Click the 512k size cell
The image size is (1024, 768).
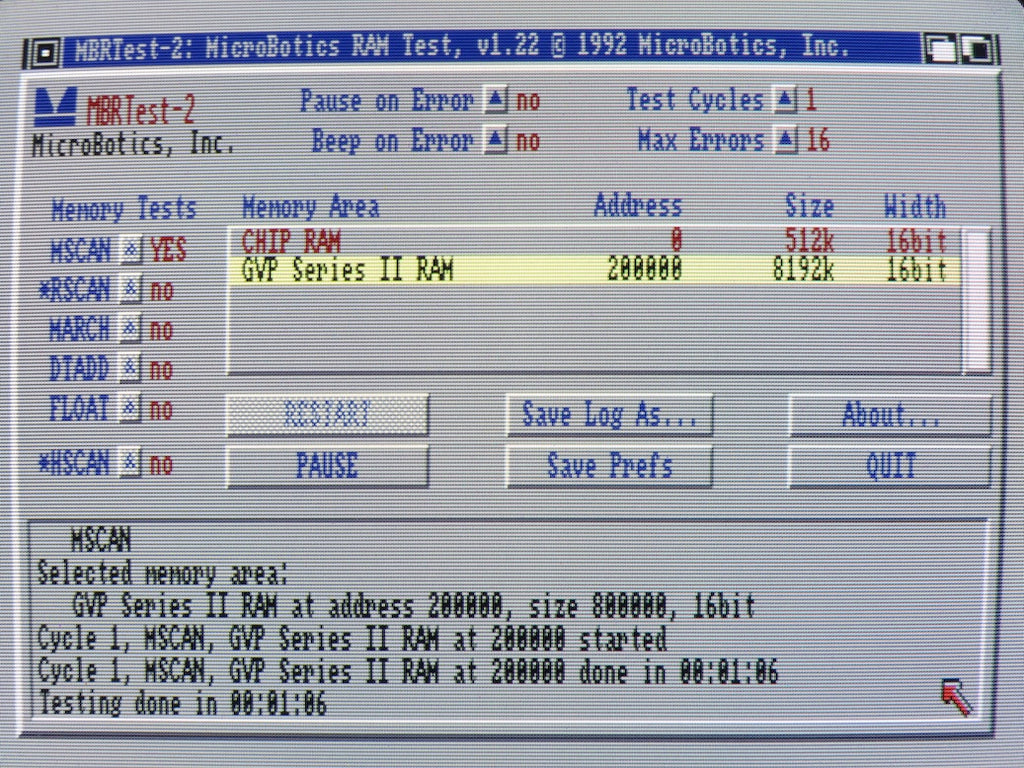pos(809,242)
